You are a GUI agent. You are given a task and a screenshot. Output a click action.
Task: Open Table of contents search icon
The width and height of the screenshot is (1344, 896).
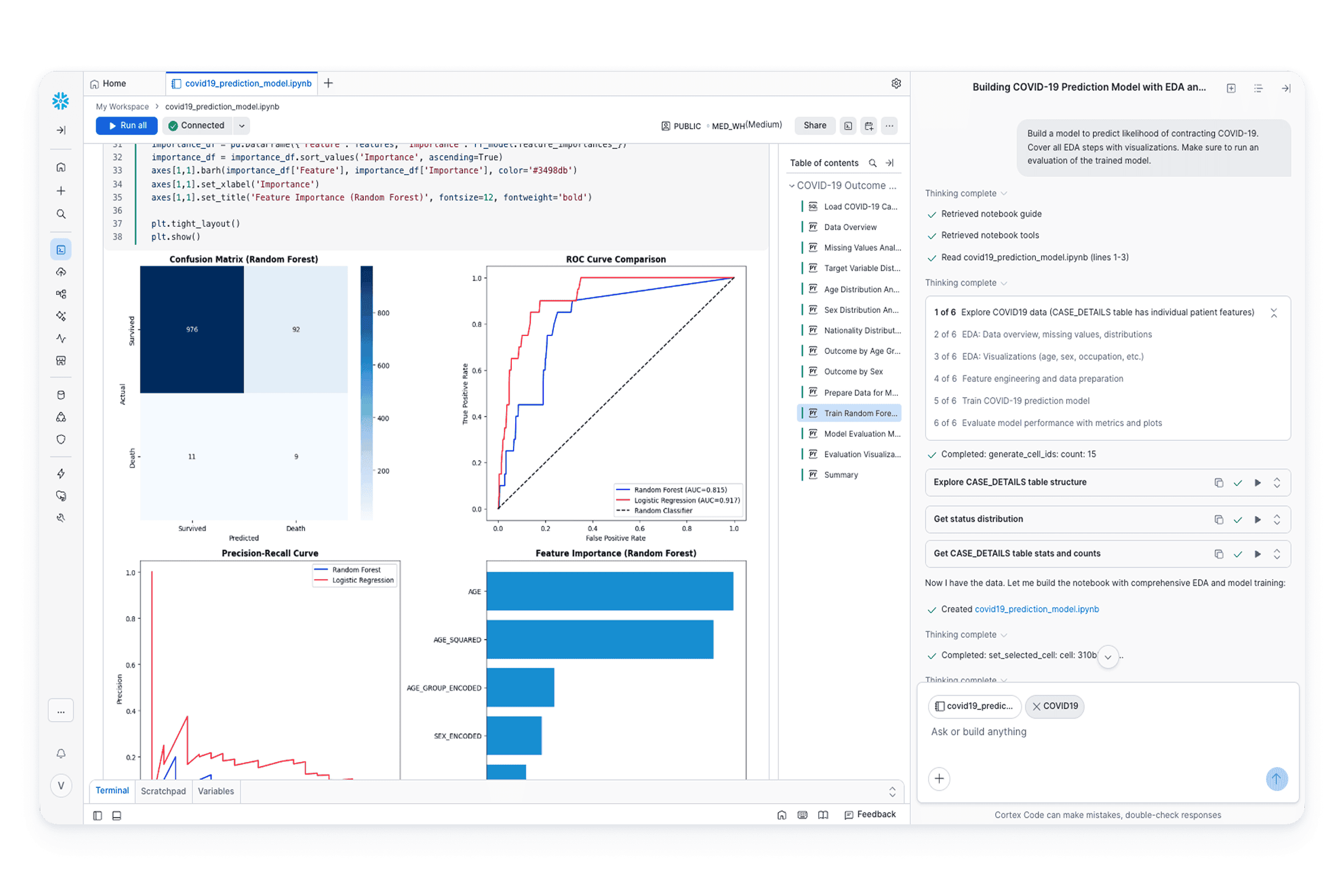tap(872, 163)
